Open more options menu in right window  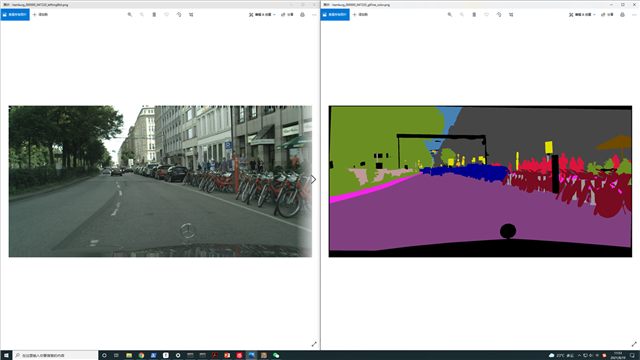[x=634, y=15]
